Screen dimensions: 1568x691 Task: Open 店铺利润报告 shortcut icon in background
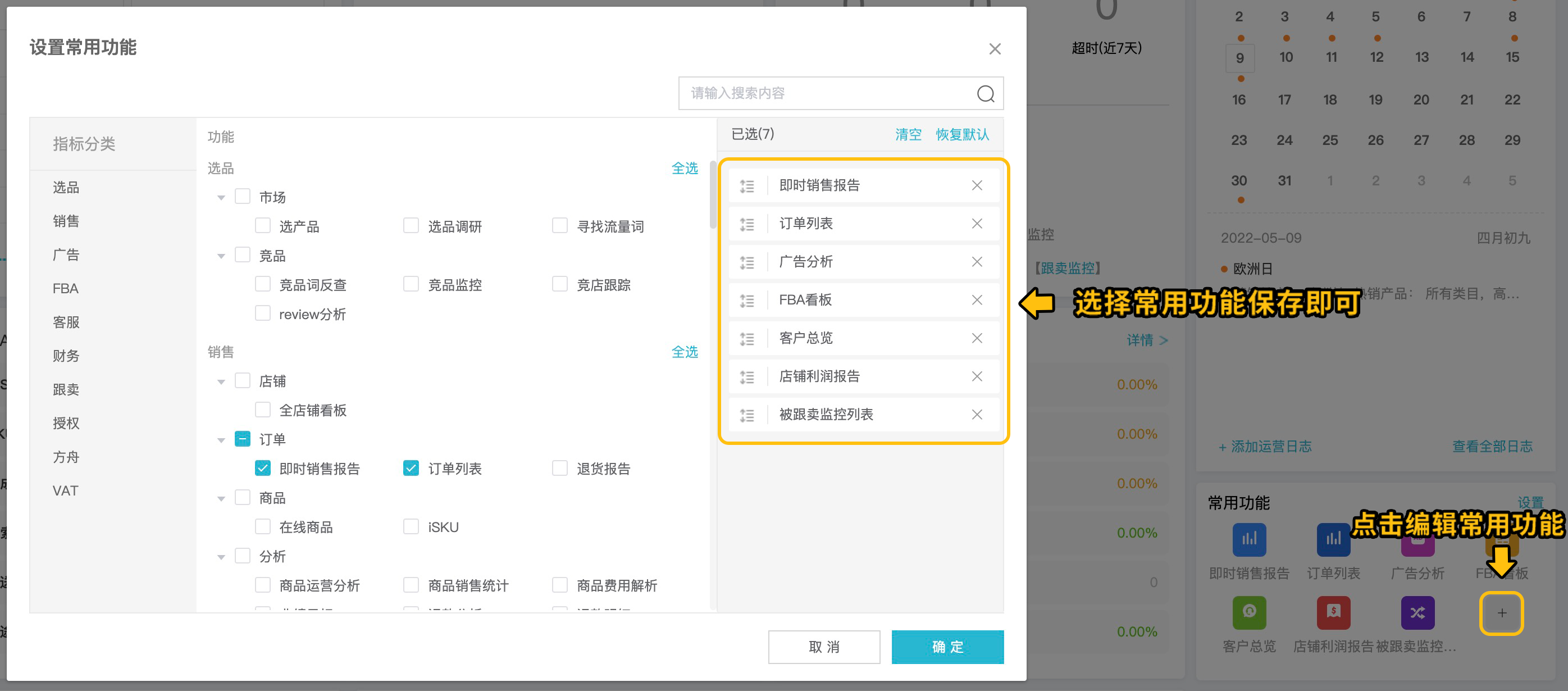pyautogui.click(x=1333, y=612)
